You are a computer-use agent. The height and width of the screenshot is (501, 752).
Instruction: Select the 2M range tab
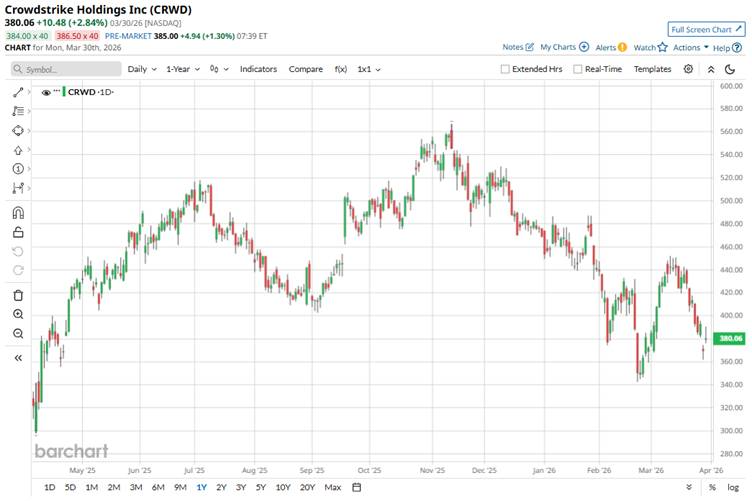coord(114,487)
